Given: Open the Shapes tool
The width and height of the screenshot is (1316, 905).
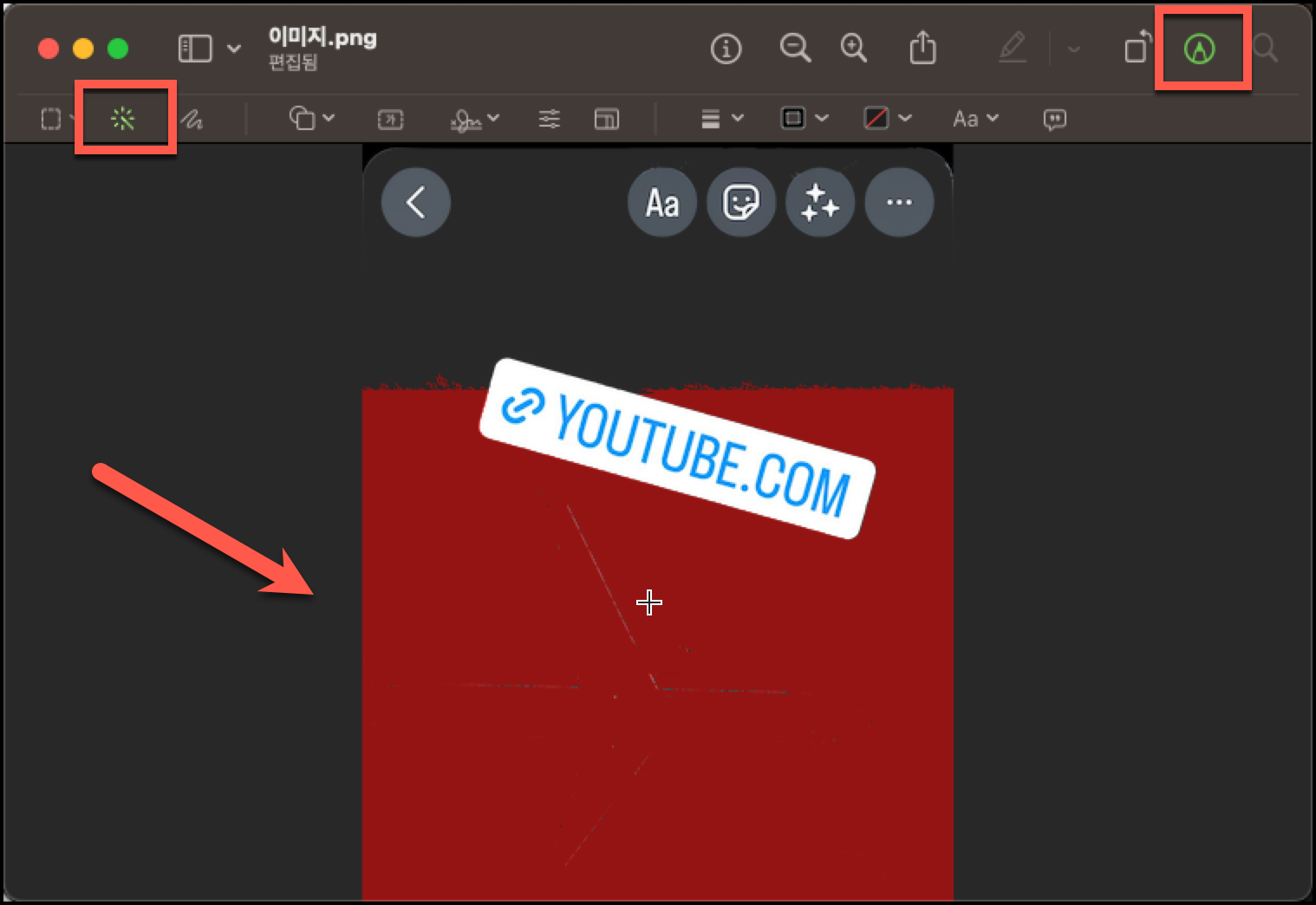Looking at the screenshot, I should point(302,118).
